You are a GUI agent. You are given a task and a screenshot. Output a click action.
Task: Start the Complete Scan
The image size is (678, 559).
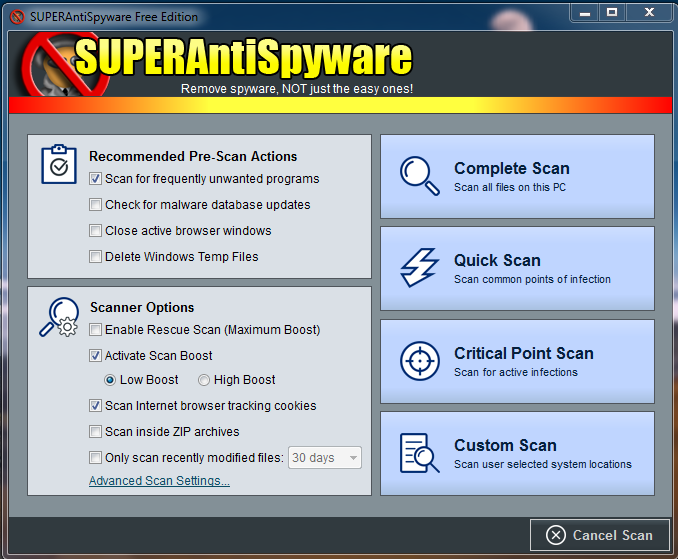[x=517, y=176]
